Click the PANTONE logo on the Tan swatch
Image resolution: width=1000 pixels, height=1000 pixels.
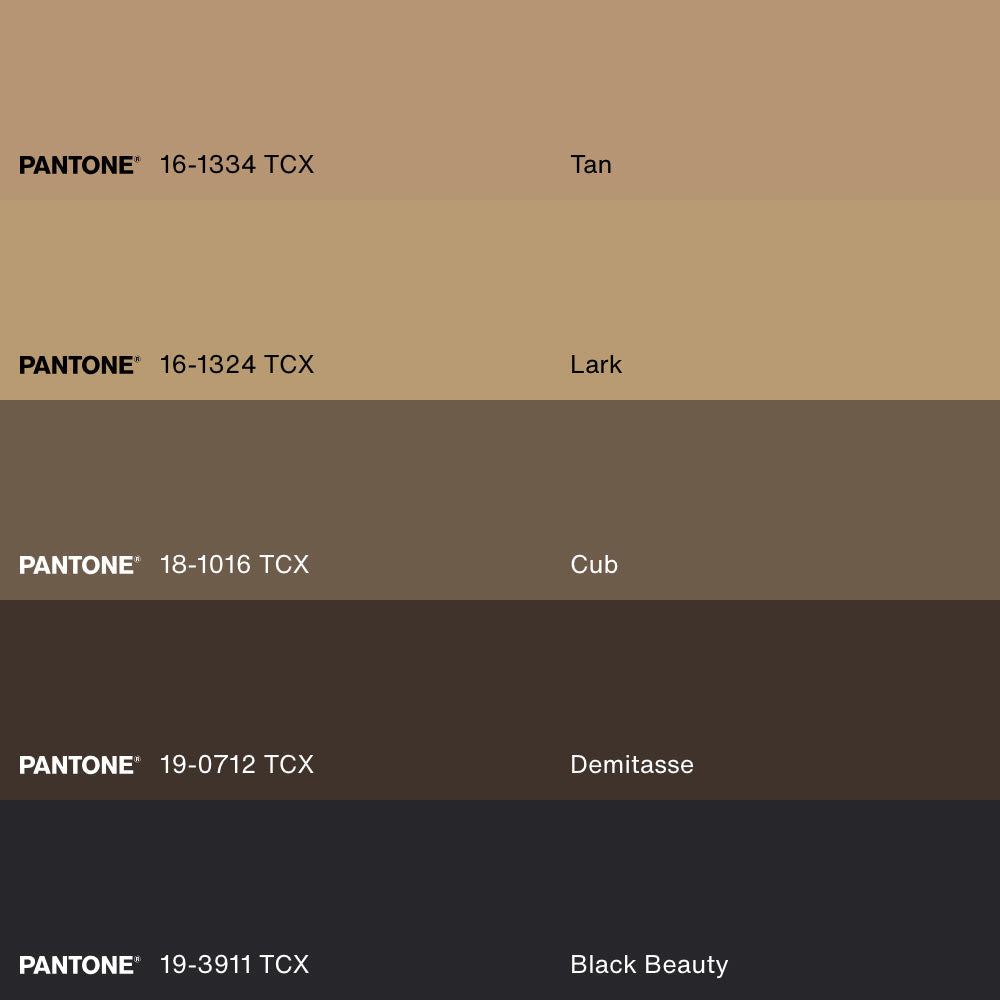79,165
